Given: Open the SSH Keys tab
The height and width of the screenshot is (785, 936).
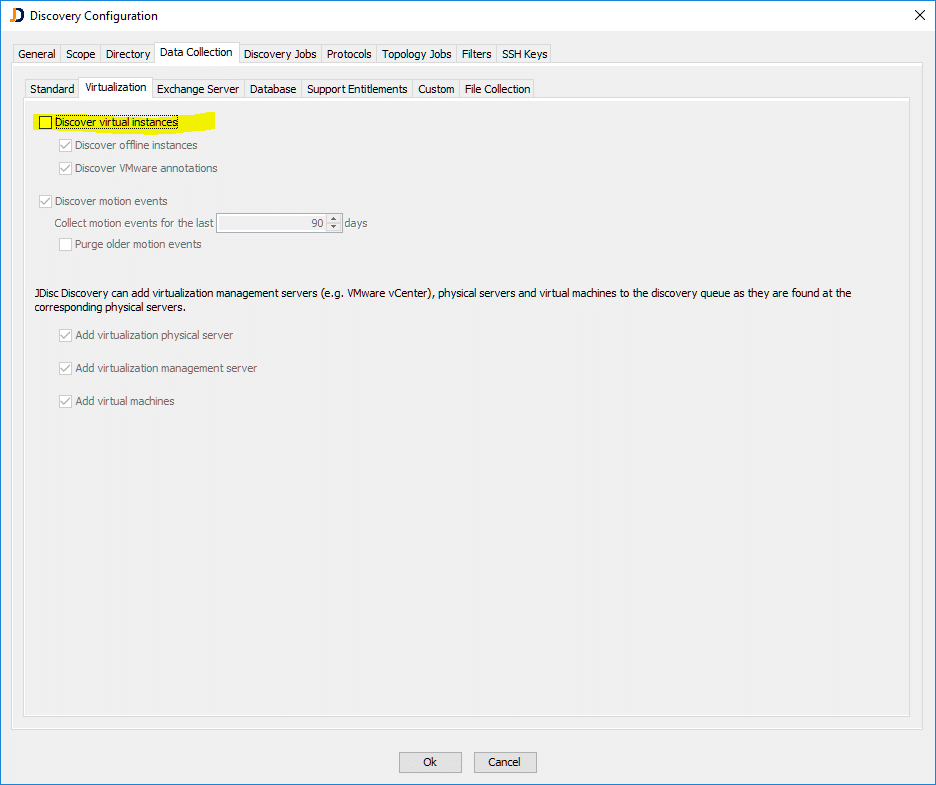Looking at the screenshot, I should [524, 54].
